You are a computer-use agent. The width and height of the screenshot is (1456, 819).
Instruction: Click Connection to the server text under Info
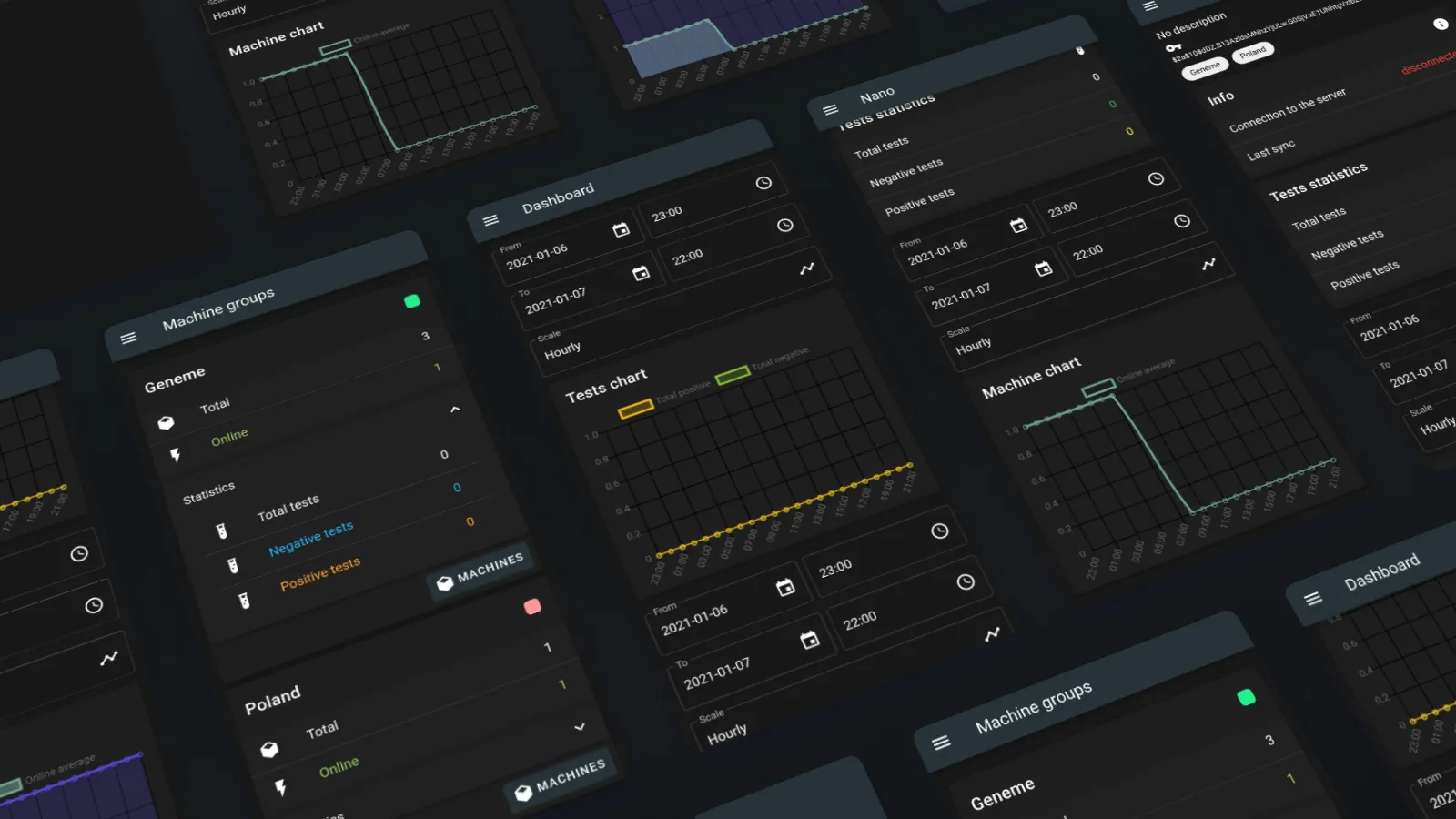(1288, 110)
